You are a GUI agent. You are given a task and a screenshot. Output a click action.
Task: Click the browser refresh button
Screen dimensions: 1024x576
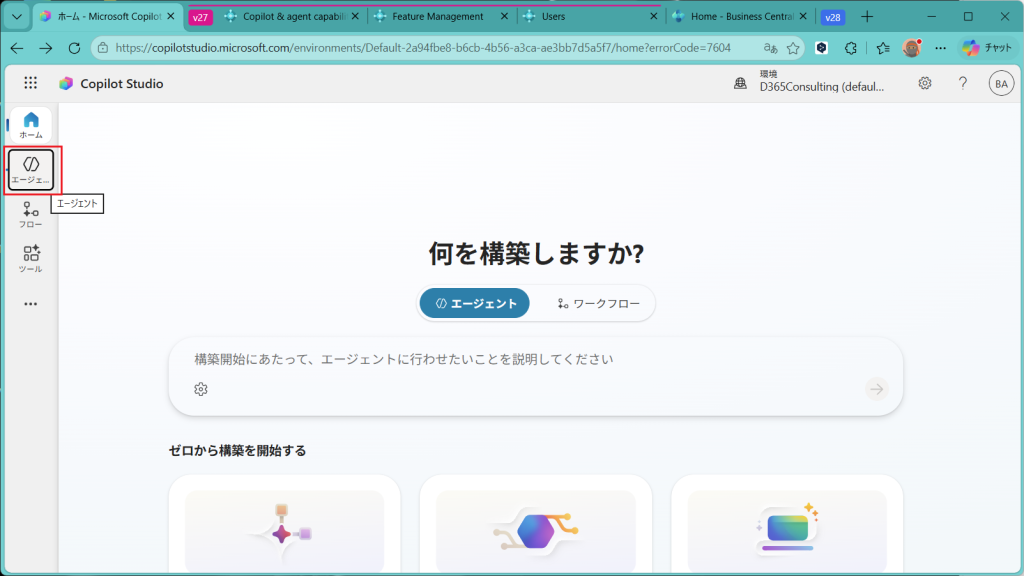click(74, 48)
